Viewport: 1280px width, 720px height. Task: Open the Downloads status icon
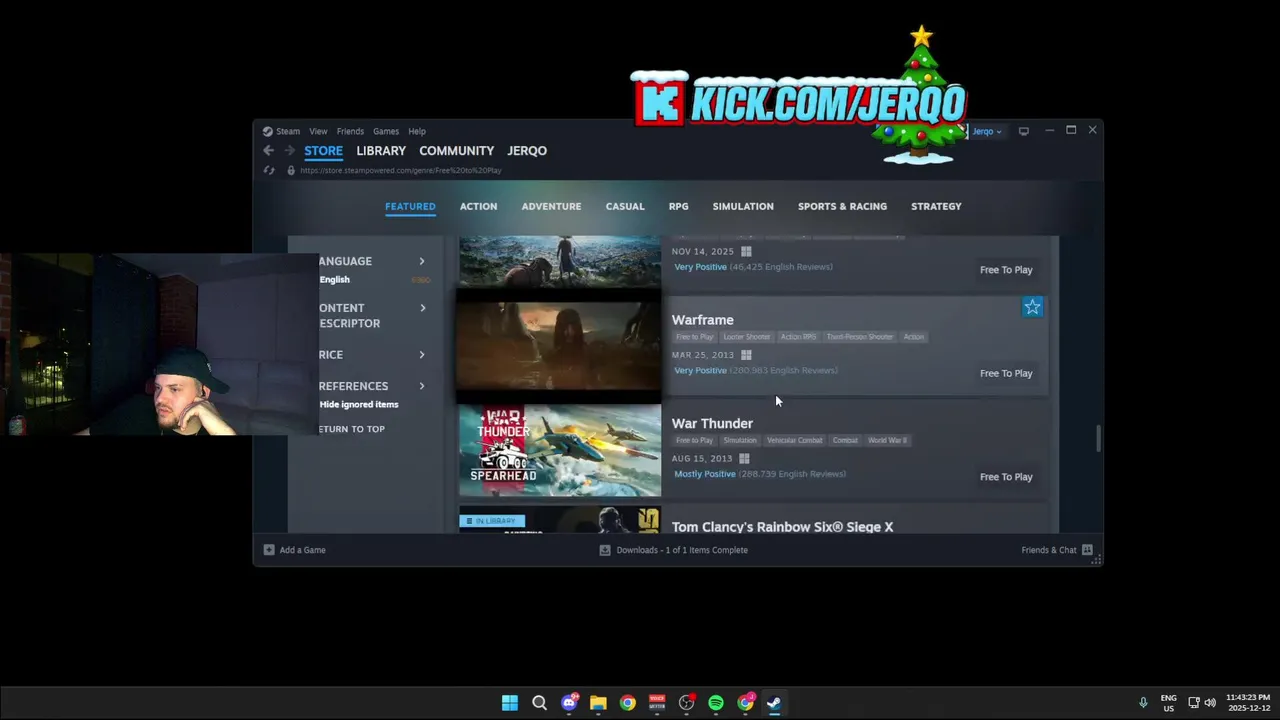pyautogui.click(x=605, y=550)
